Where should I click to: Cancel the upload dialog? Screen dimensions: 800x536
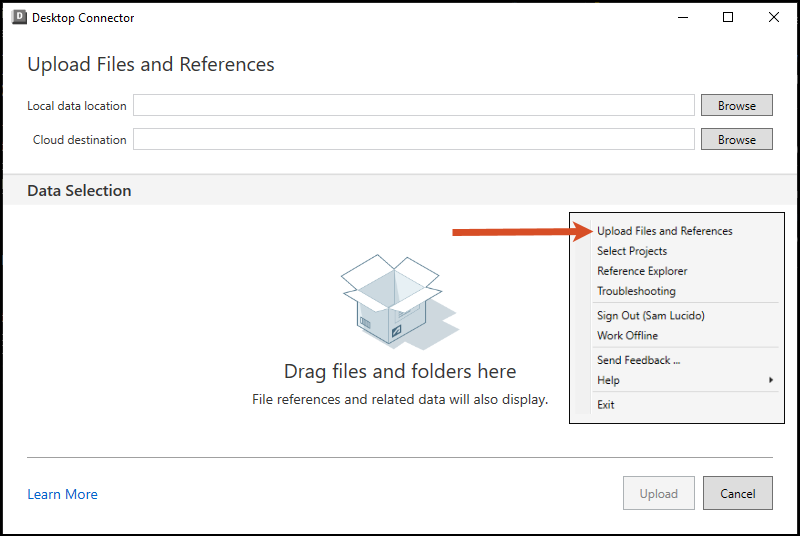(x=738, y=493)
